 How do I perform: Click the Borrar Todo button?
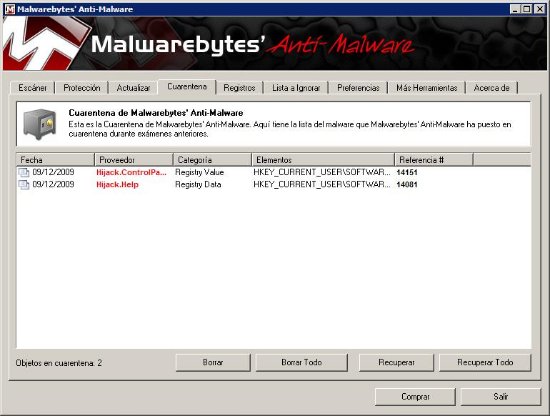[x=302, y=362]
